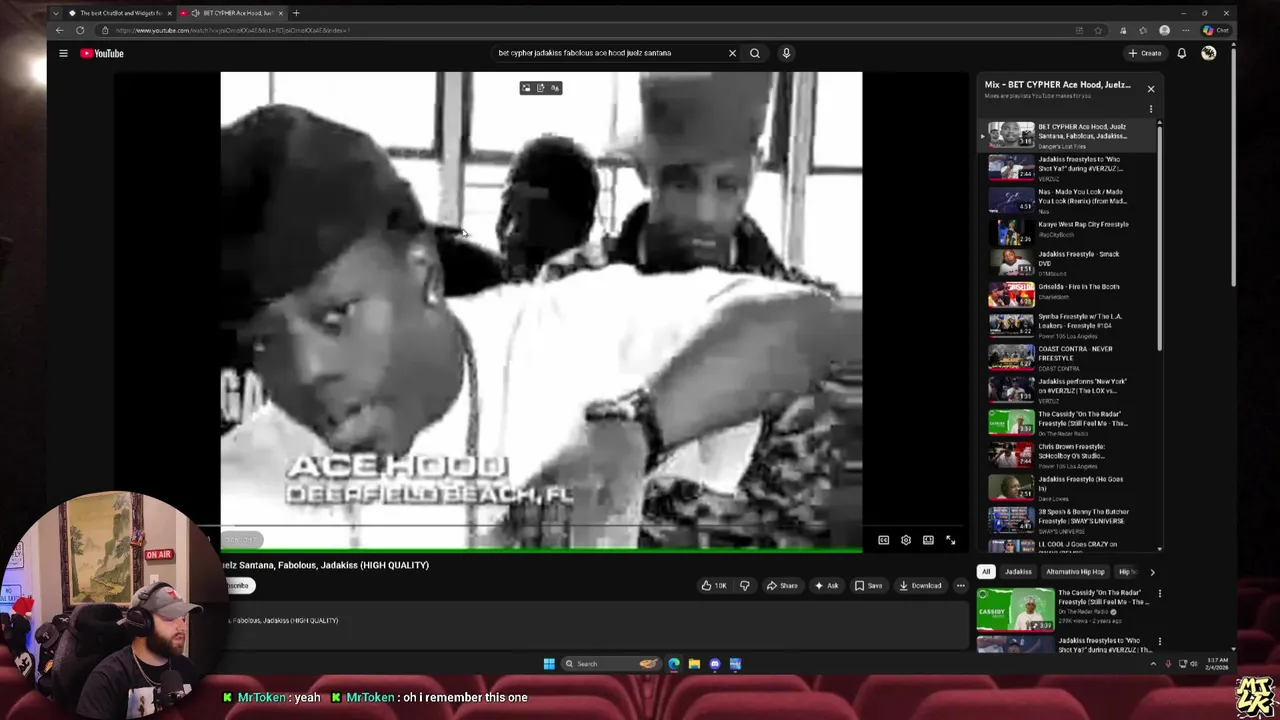
Task: Select 'Jadakiss Freestyle - Smack DVD' in the Mix
Action: coord(1065,262)
